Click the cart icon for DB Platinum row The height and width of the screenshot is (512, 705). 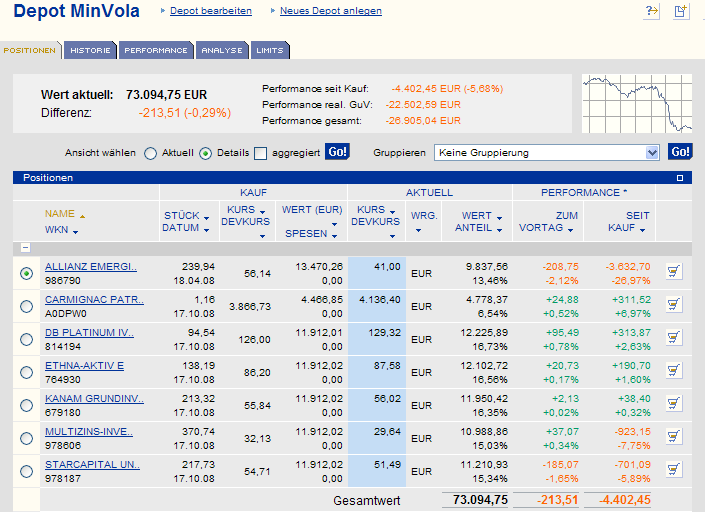click(x=673, y=339)
